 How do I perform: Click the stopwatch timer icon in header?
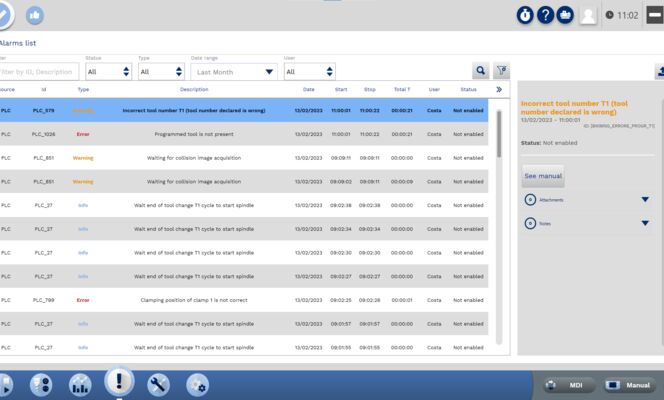pyautogui.click(x=525, y=16)
